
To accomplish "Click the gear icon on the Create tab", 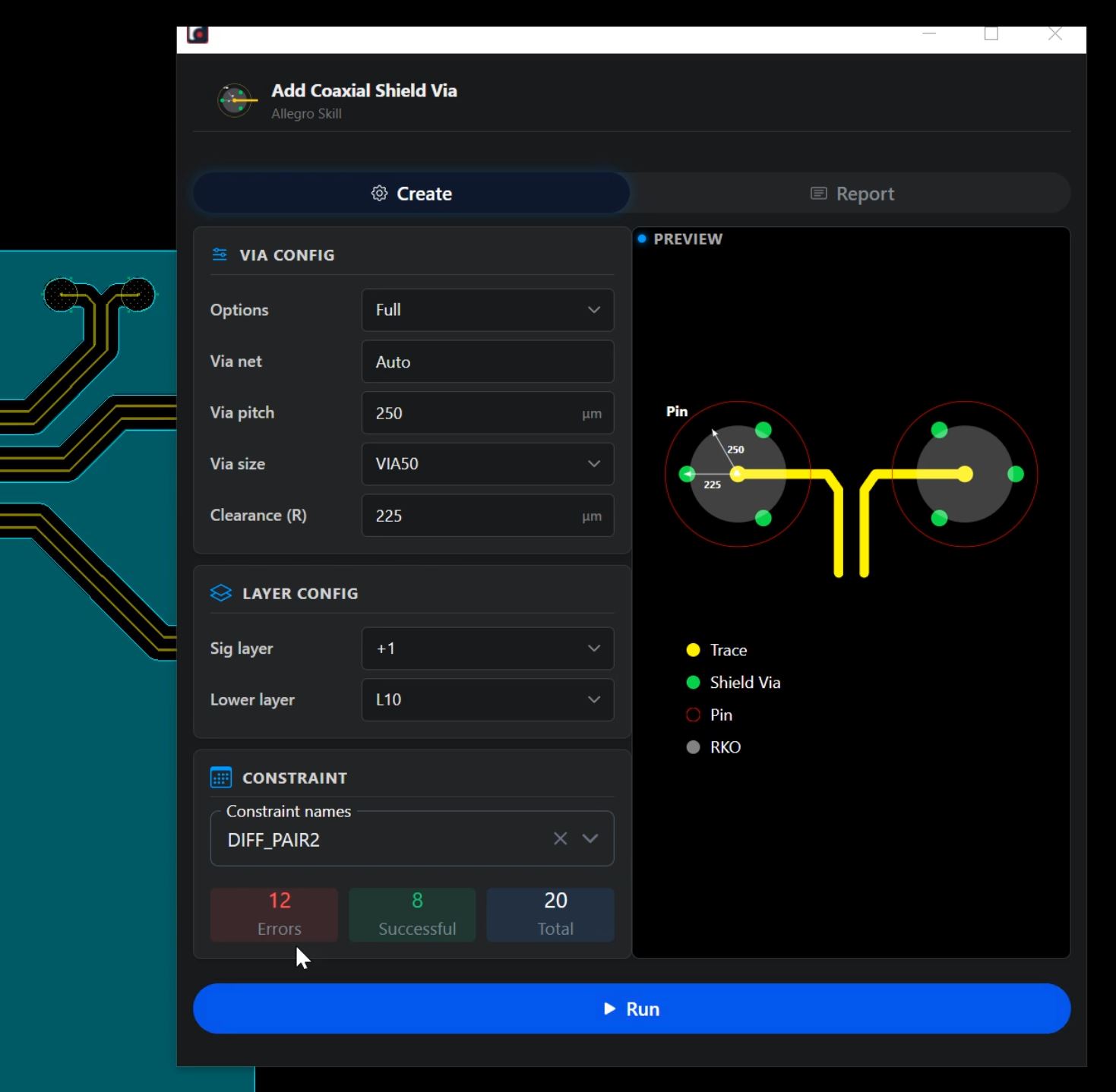I will tap(379, 194).
